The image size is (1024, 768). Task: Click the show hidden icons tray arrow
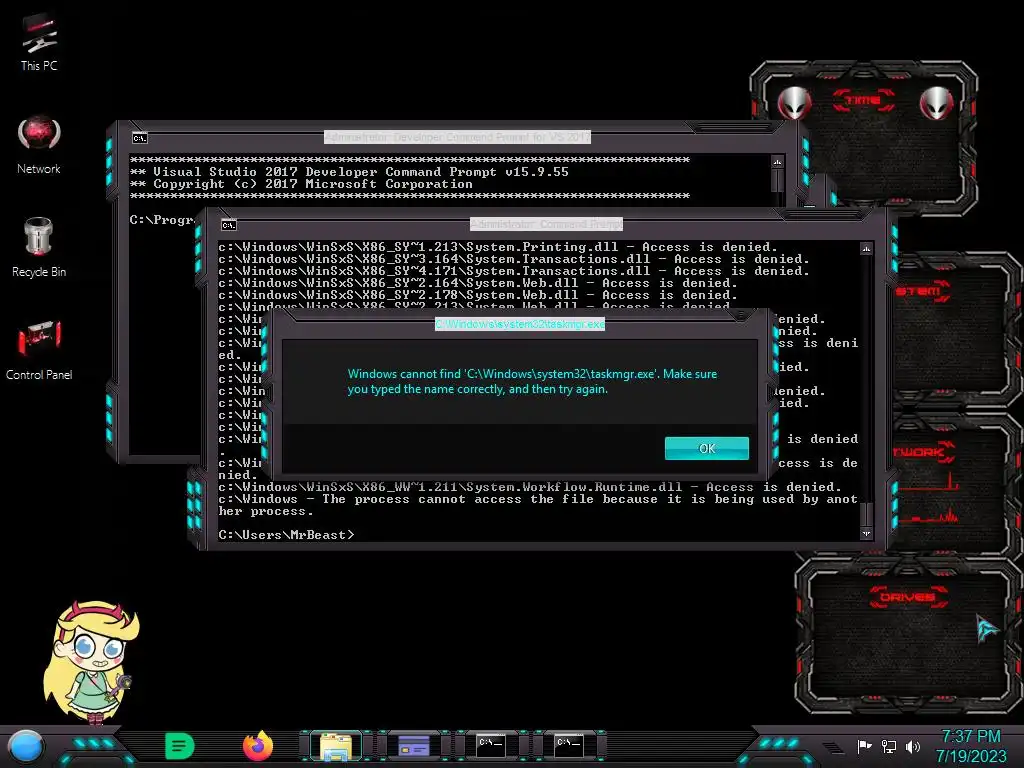[x=833, y=748]
